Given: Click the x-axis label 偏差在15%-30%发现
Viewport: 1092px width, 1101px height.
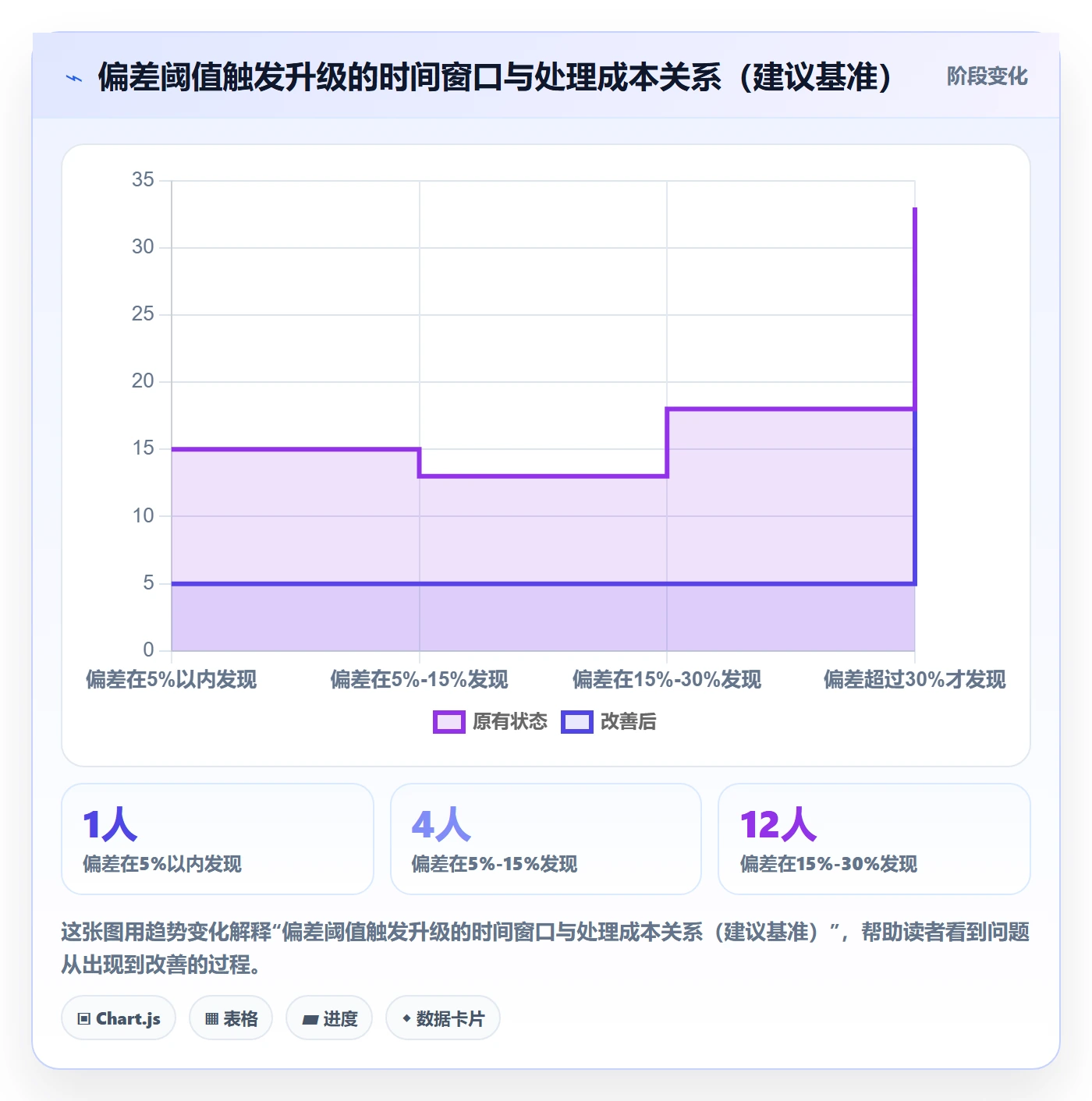Looking at the screenshot, I should coord(667,679).
